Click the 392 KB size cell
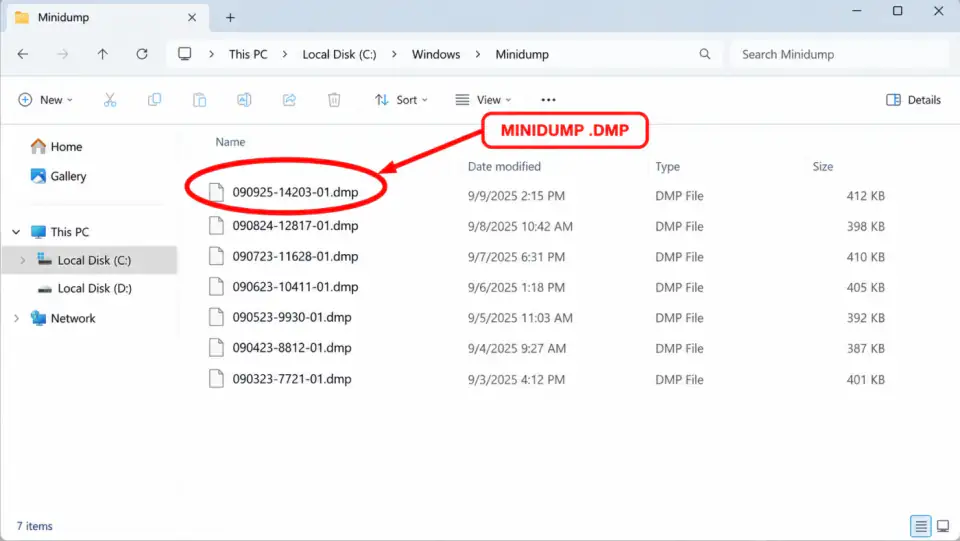 [865, 318]
